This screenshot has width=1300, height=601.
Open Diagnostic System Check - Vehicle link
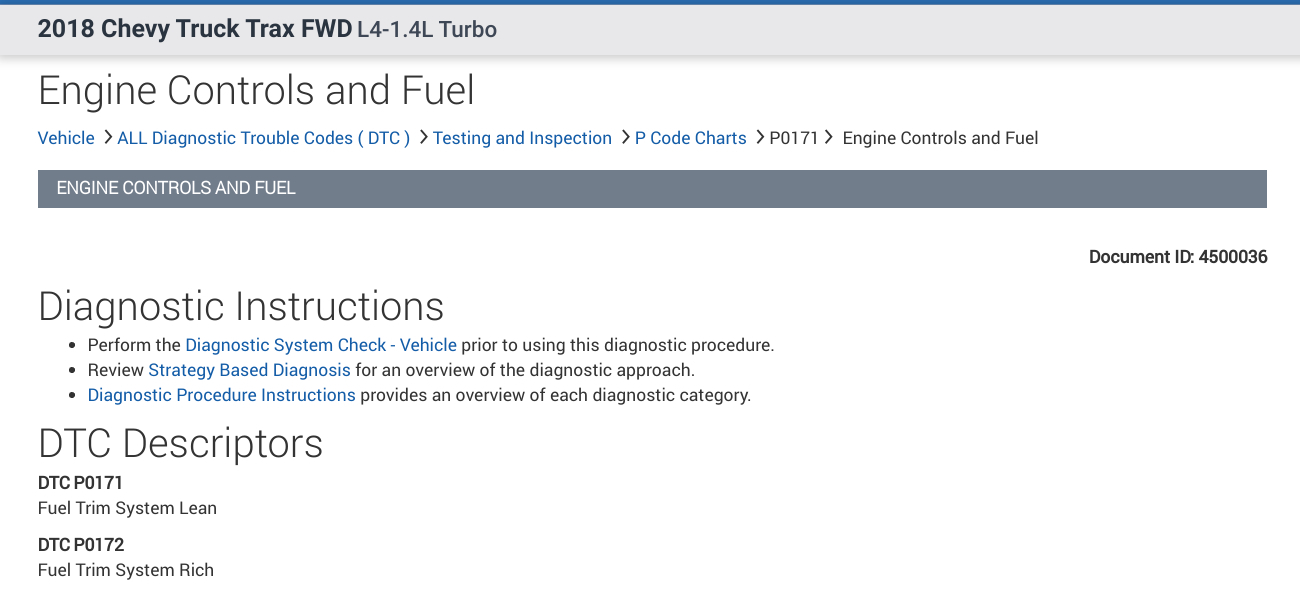point(321,345)
